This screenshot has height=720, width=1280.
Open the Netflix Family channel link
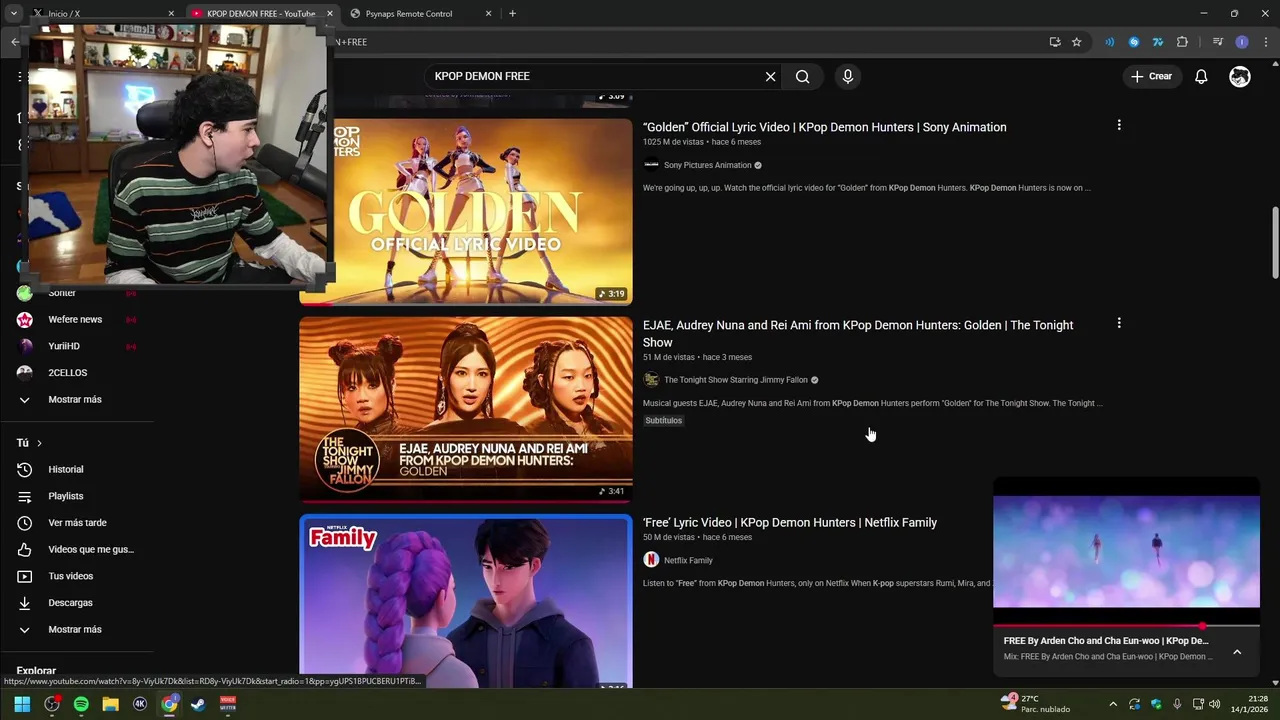(688, 560)
